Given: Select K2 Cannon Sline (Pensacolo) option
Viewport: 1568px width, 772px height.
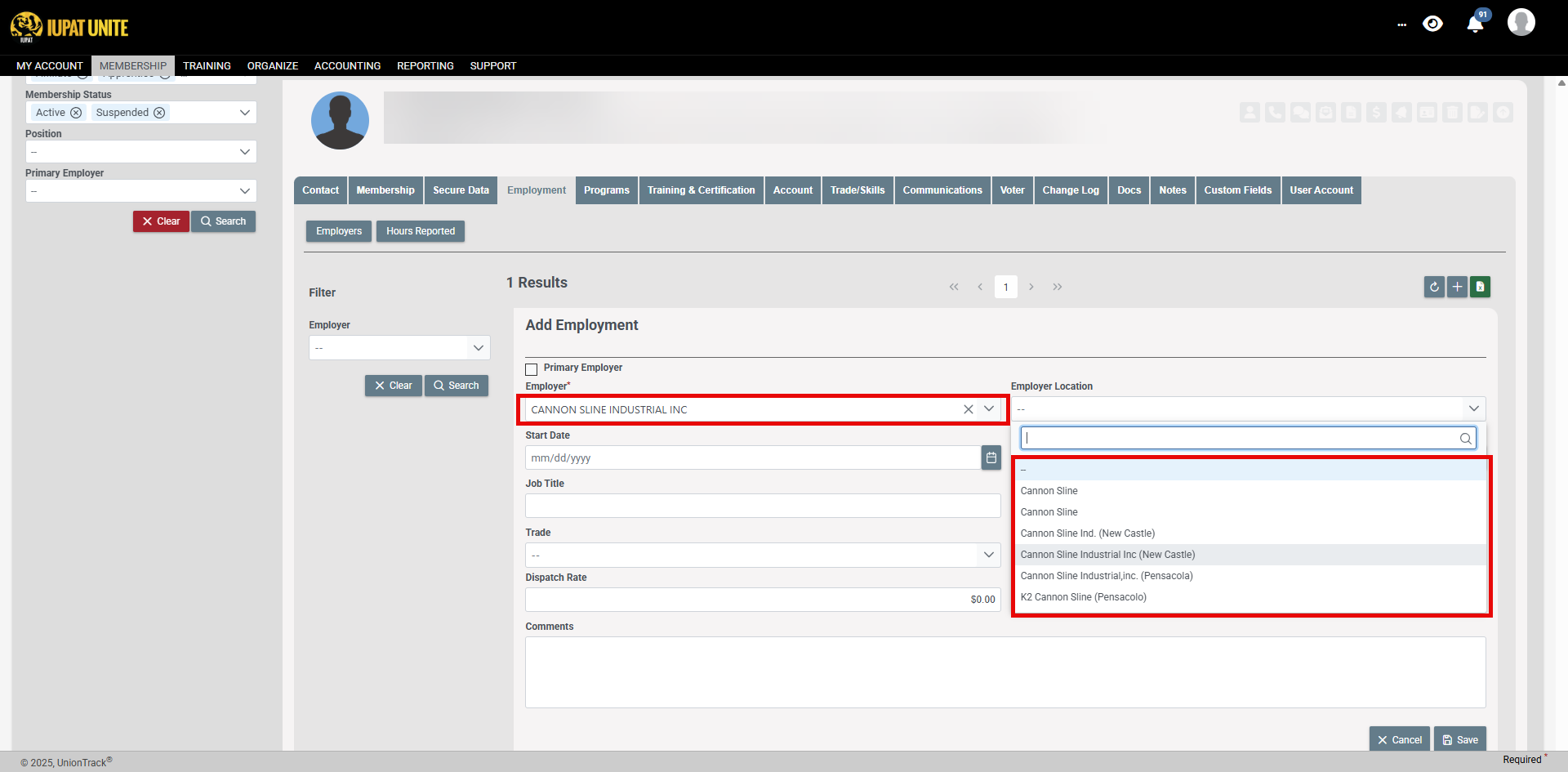Looking at the screenshot, I should point(1250,597).
